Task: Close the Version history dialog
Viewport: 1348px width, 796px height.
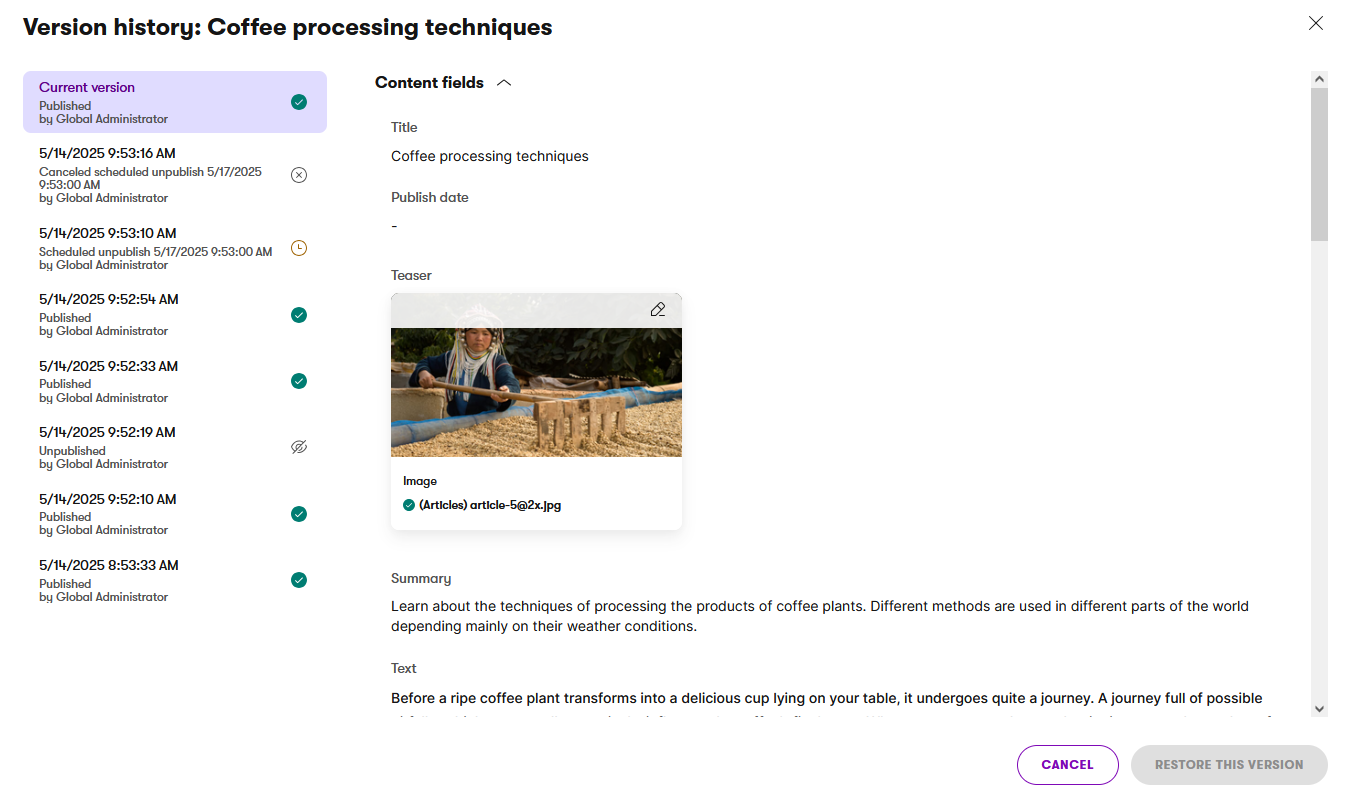Action: [x=1316, y=23]
